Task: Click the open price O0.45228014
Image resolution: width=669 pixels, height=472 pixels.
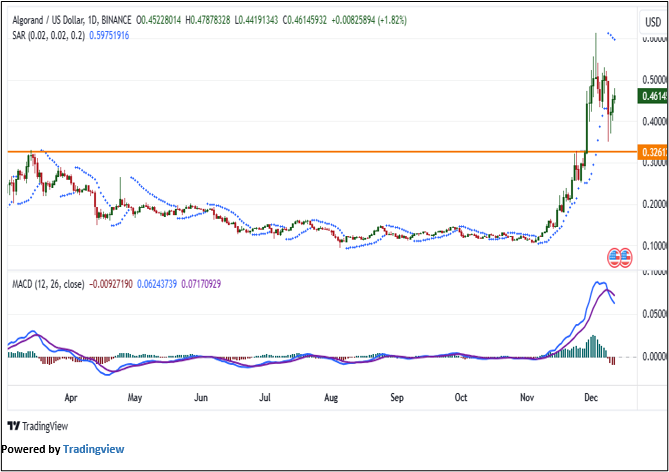Action: tap(158, 20)
